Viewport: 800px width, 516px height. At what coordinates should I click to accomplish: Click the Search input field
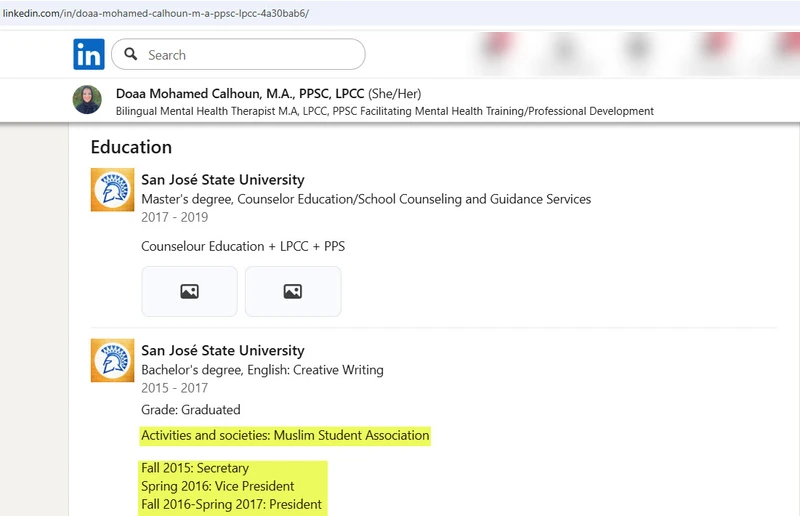tap(250, 55)
